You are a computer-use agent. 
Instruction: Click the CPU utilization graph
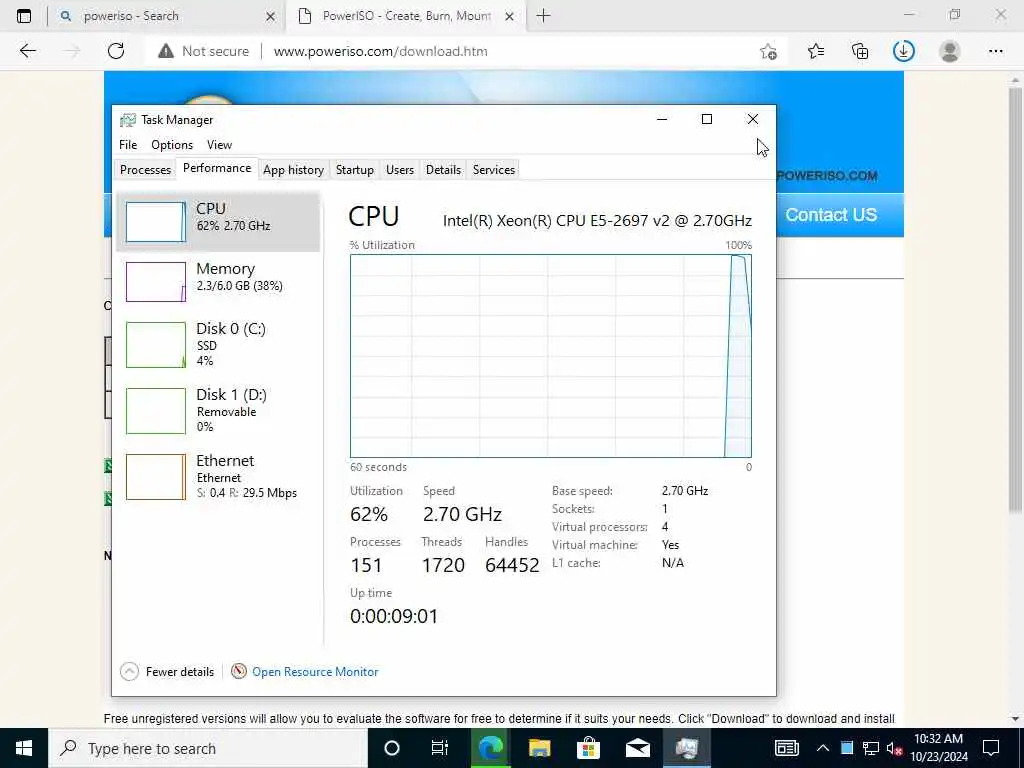tap(551, 356)
